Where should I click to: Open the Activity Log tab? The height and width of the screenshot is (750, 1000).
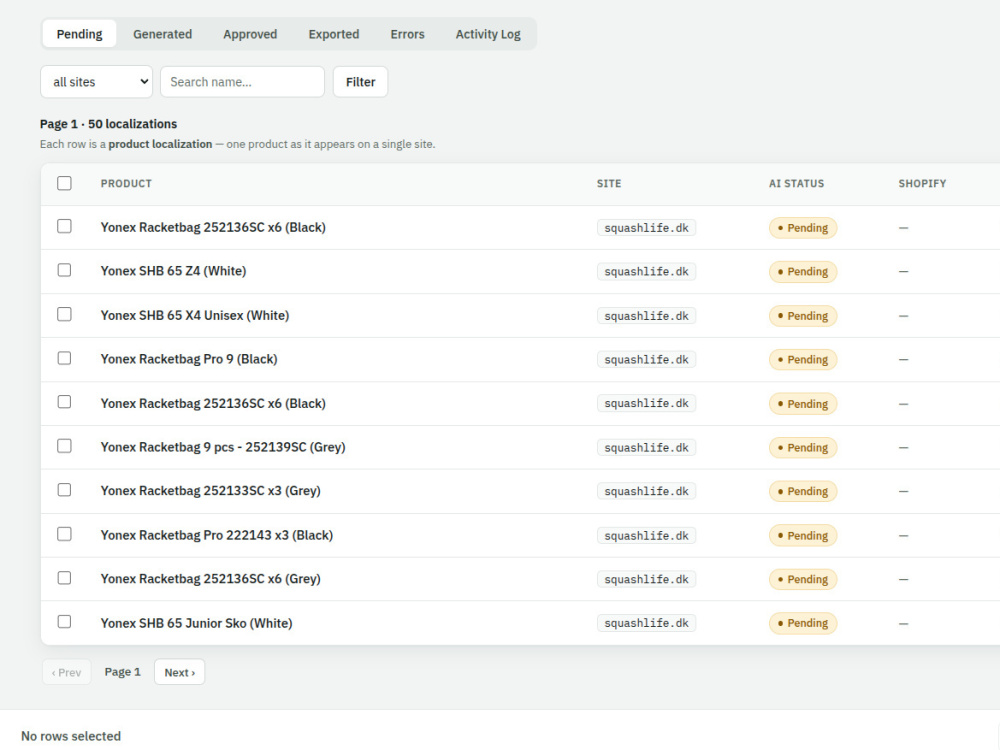pos(488,34)
